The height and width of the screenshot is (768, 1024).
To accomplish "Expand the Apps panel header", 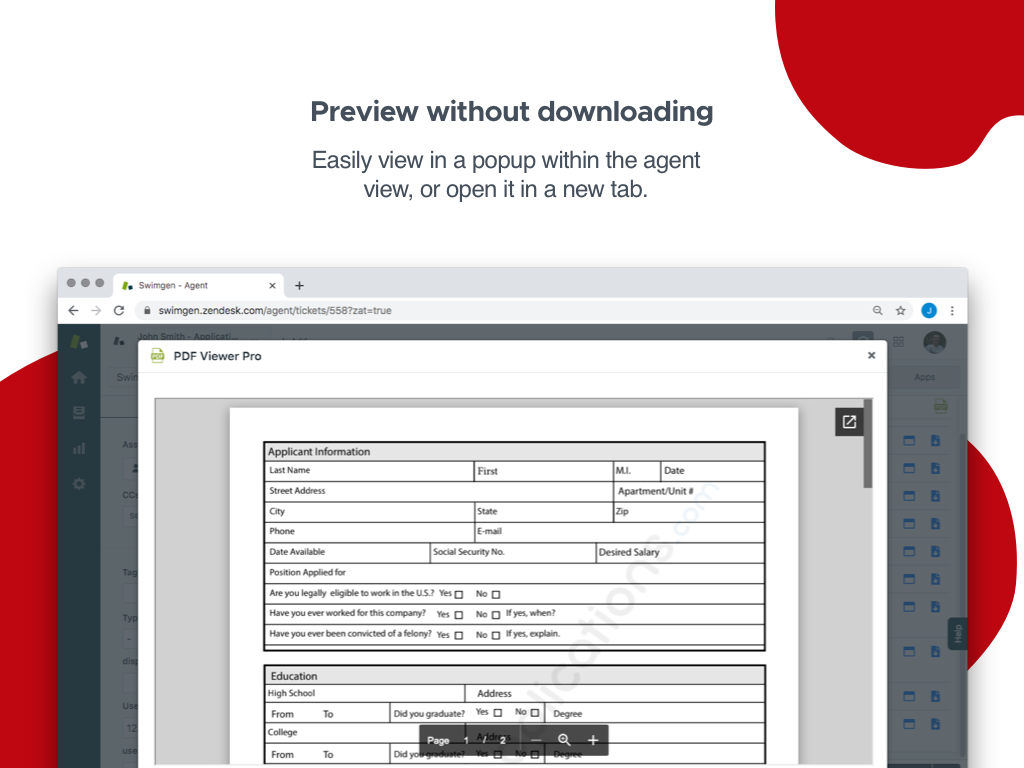I will click(x=925, y=377).
